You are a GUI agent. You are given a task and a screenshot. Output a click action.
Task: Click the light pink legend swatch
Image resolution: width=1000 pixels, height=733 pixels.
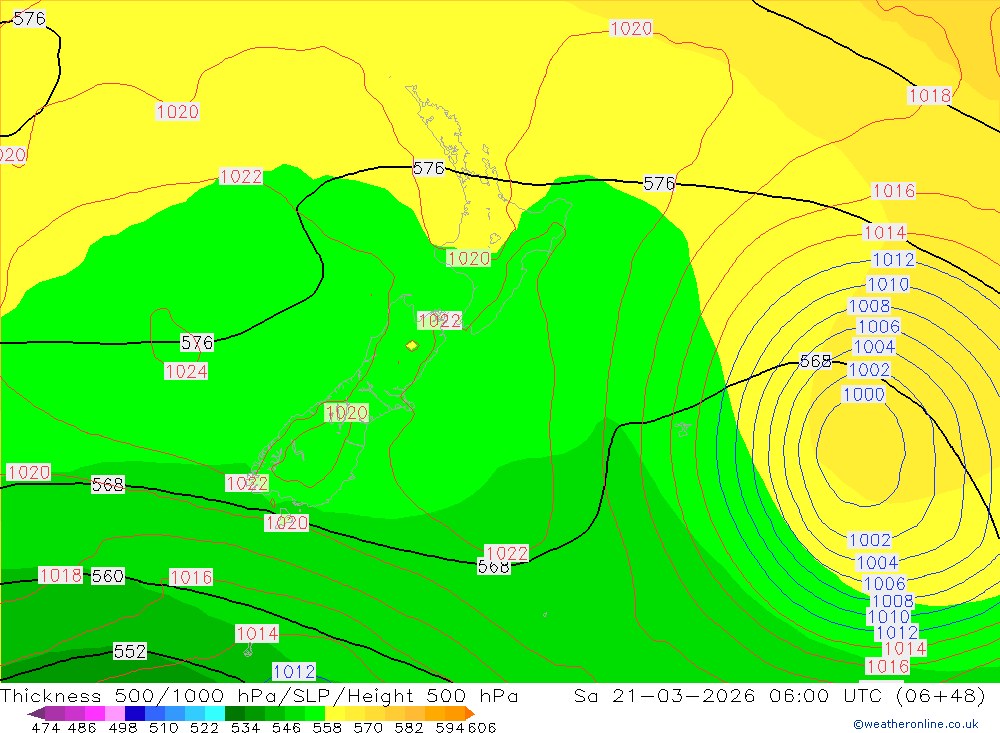pos(114,713)
